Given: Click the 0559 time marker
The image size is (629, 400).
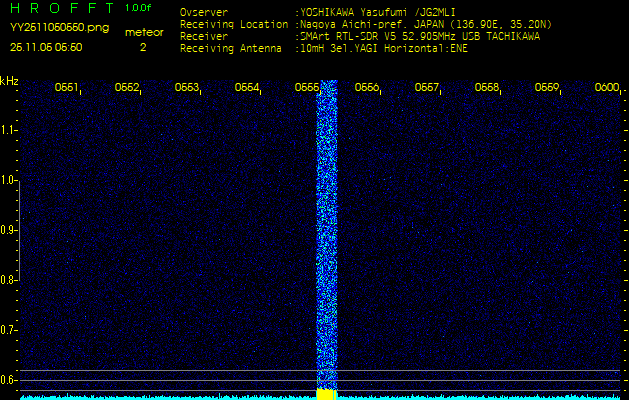Looking at the screenshot, I should coord(547,87).
